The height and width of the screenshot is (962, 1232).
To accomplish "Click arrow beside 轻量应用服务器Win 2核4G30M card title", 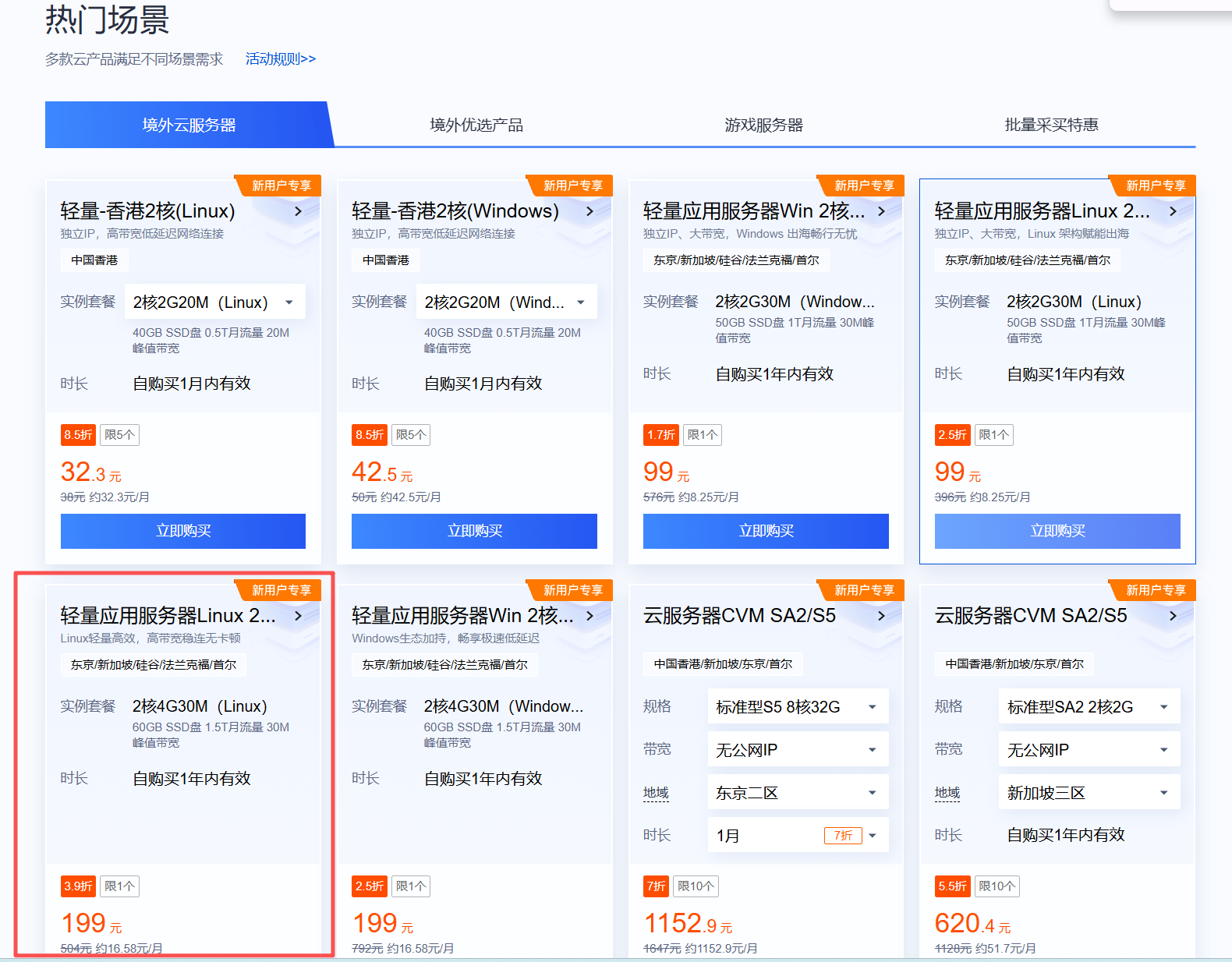I will pos(589,616).
